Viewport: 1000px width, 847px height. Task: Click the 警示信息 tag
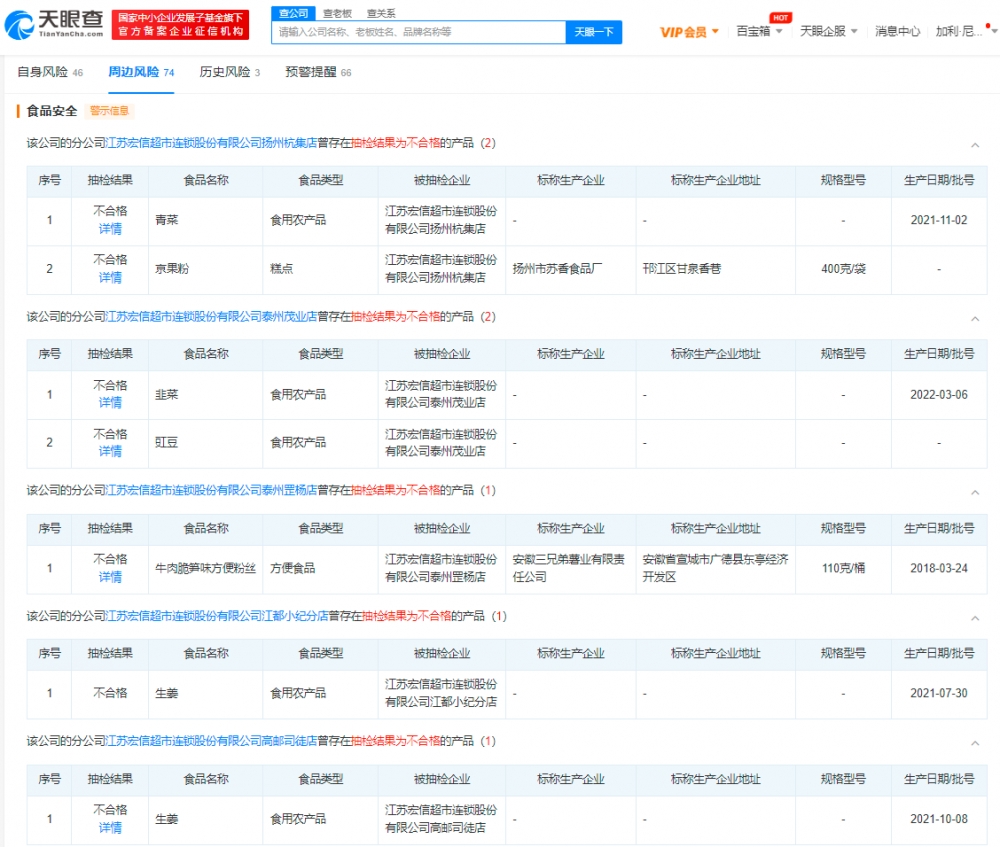(x=109, y=111)
